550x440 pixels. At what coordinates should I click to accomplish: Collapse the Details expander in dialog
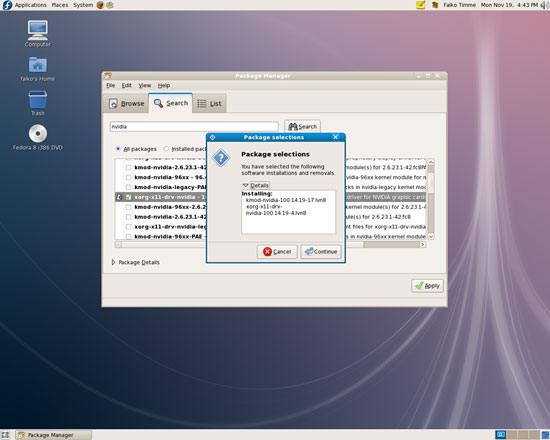(256, 185)
